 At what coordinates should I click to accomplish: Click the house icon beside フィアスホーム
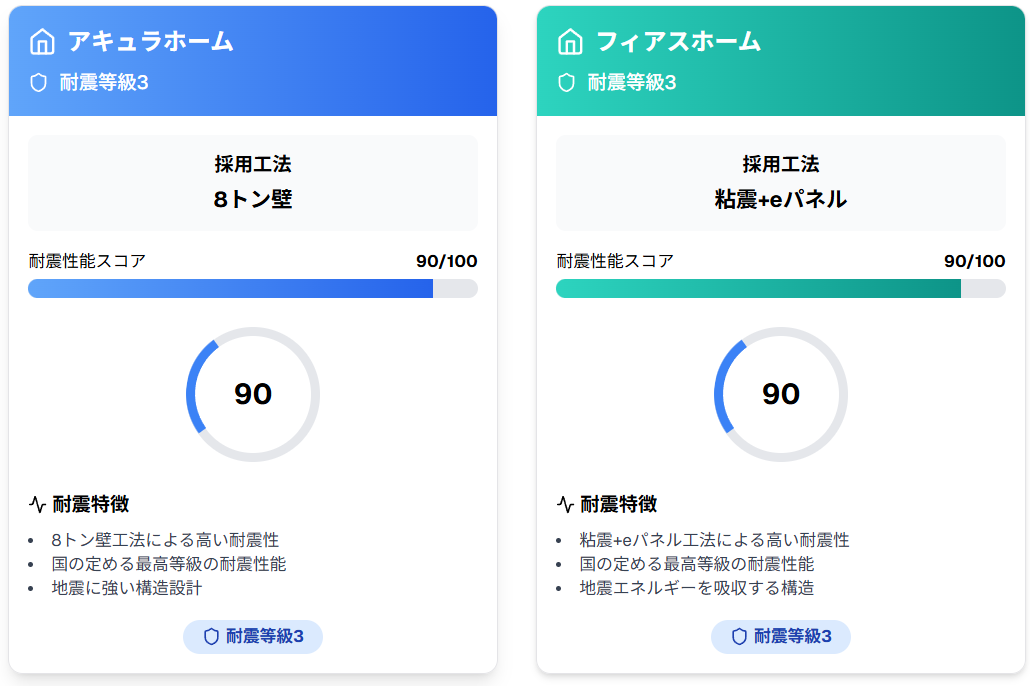(570, 41)
